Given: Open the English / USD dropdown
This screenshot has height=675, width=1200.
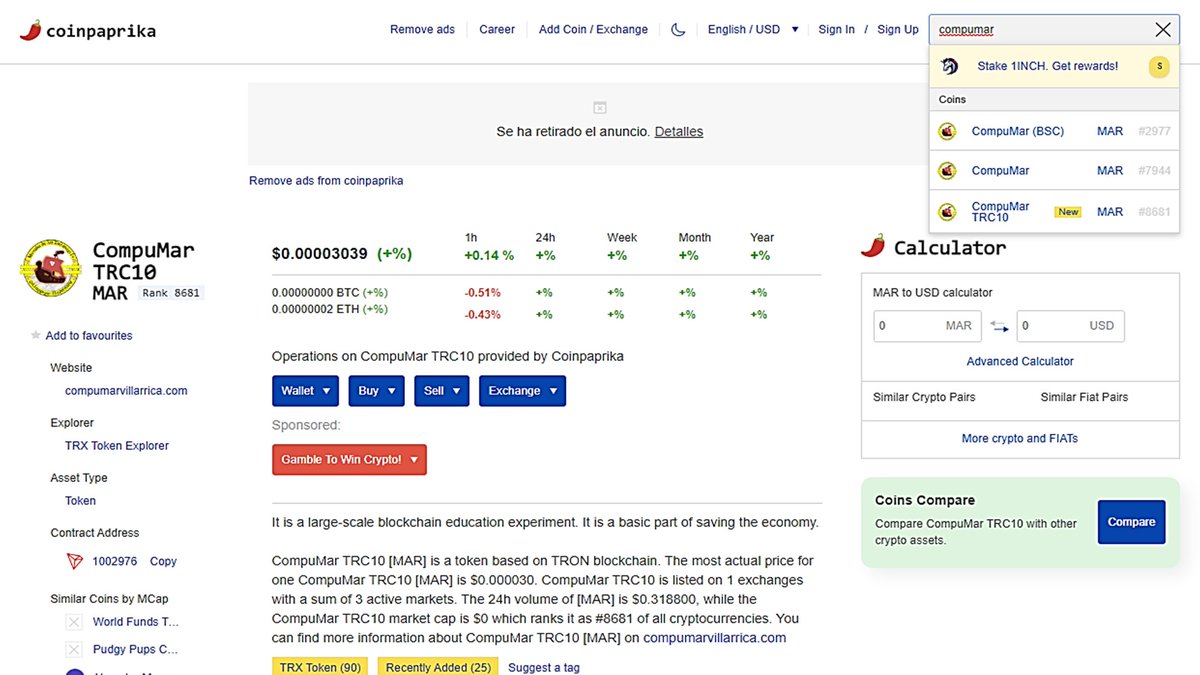Looking at the screenshot, I should [753, 30].
